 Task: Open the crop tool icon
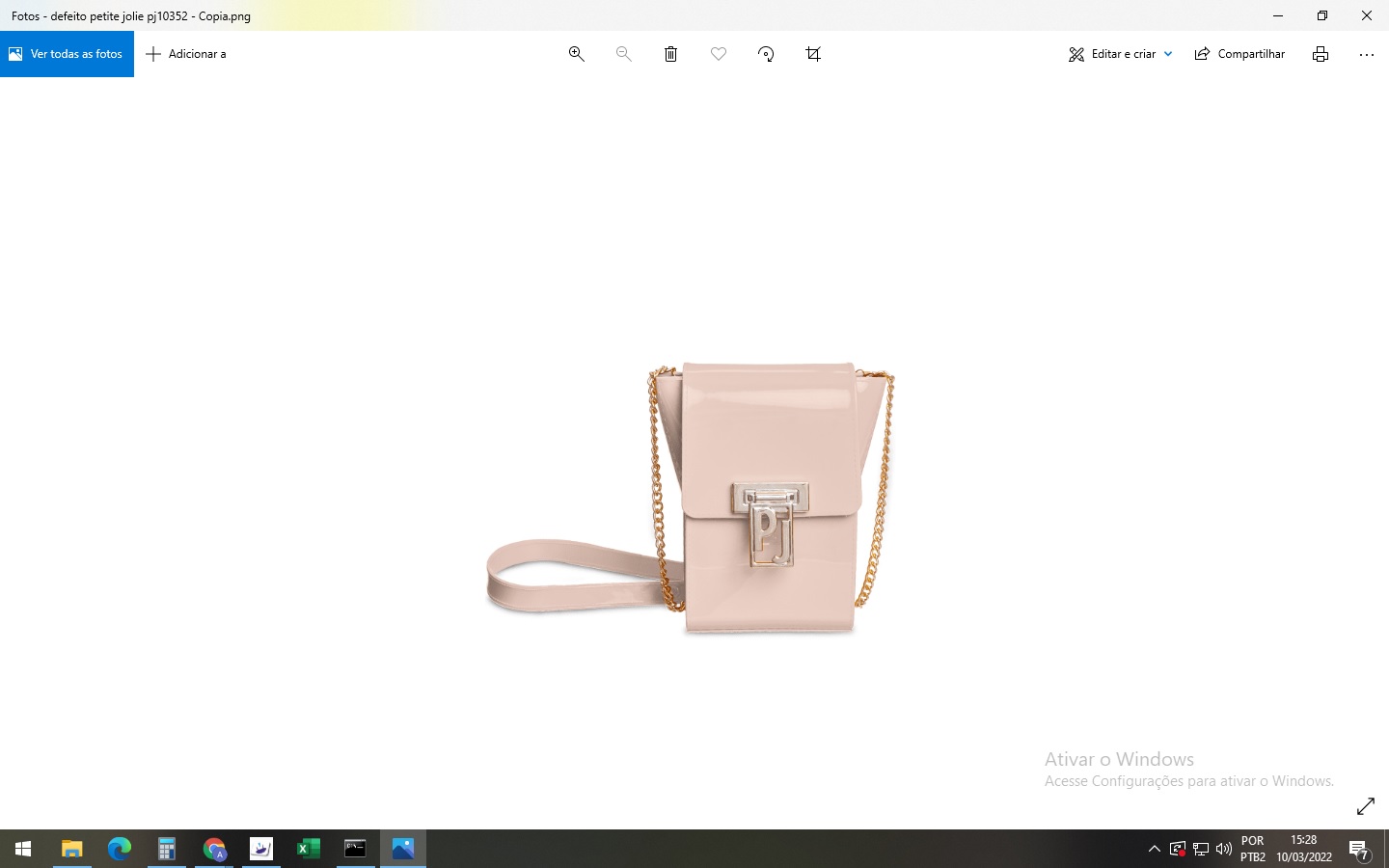(x=813, y=54)
